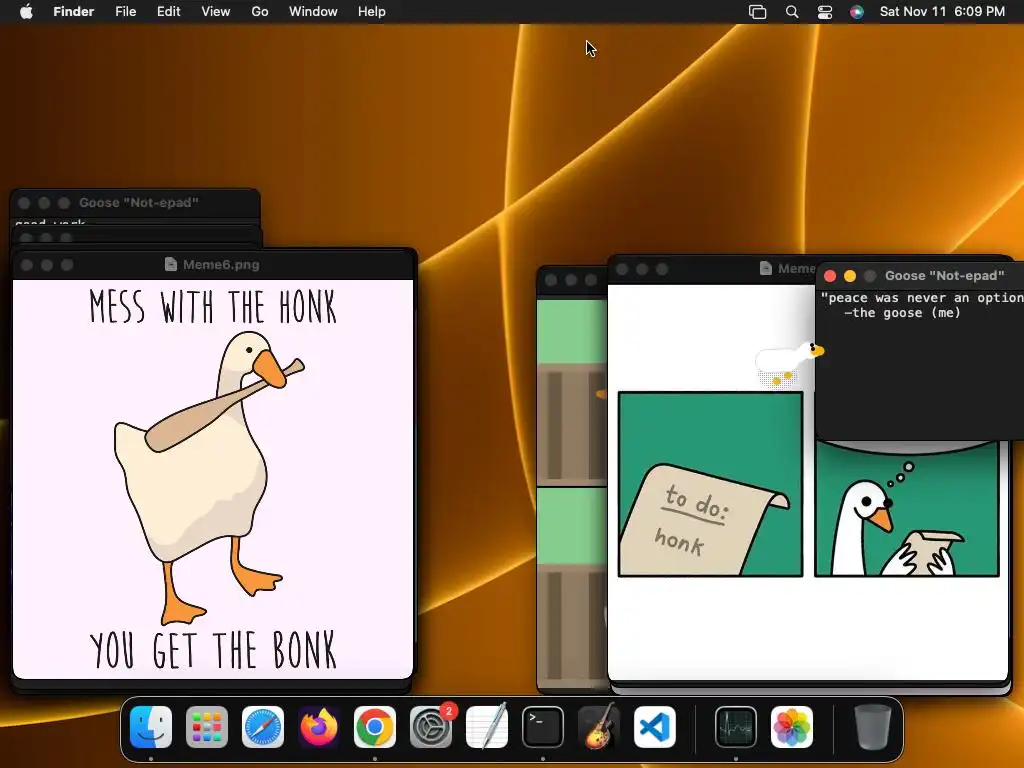This screenshot has width=1024, height=768.
Task: Open Launchpad from the Dock
Action: [x=207, y=727]
